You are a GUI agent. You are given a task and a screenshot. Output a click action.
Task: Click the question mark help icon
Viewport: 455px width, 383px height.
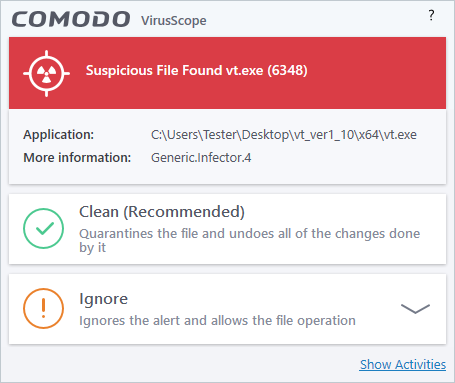(x=431, y=15)
